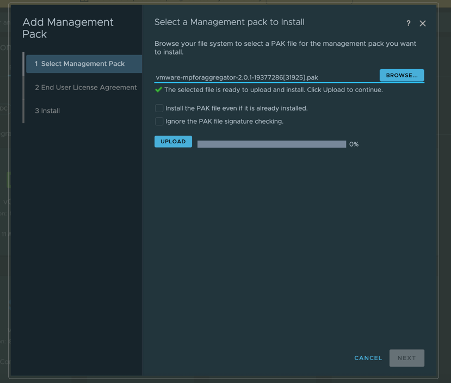Click the greyed-out Next button
451x383 pixels.
[407, 358]
